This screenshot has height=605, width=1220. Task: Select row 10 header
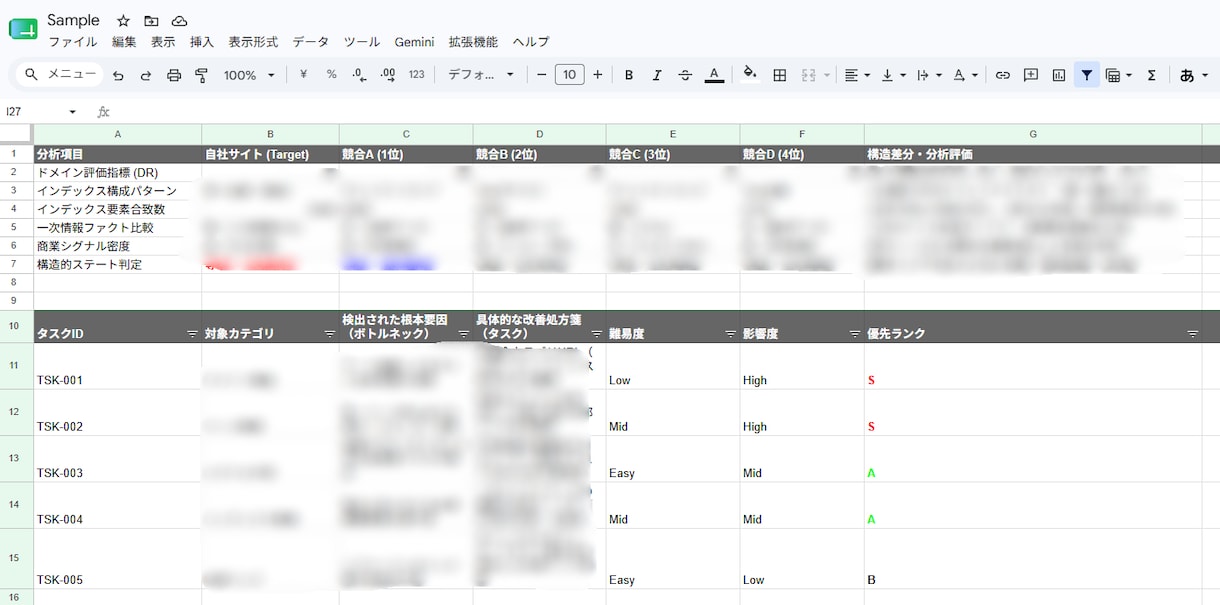(16, 326)
